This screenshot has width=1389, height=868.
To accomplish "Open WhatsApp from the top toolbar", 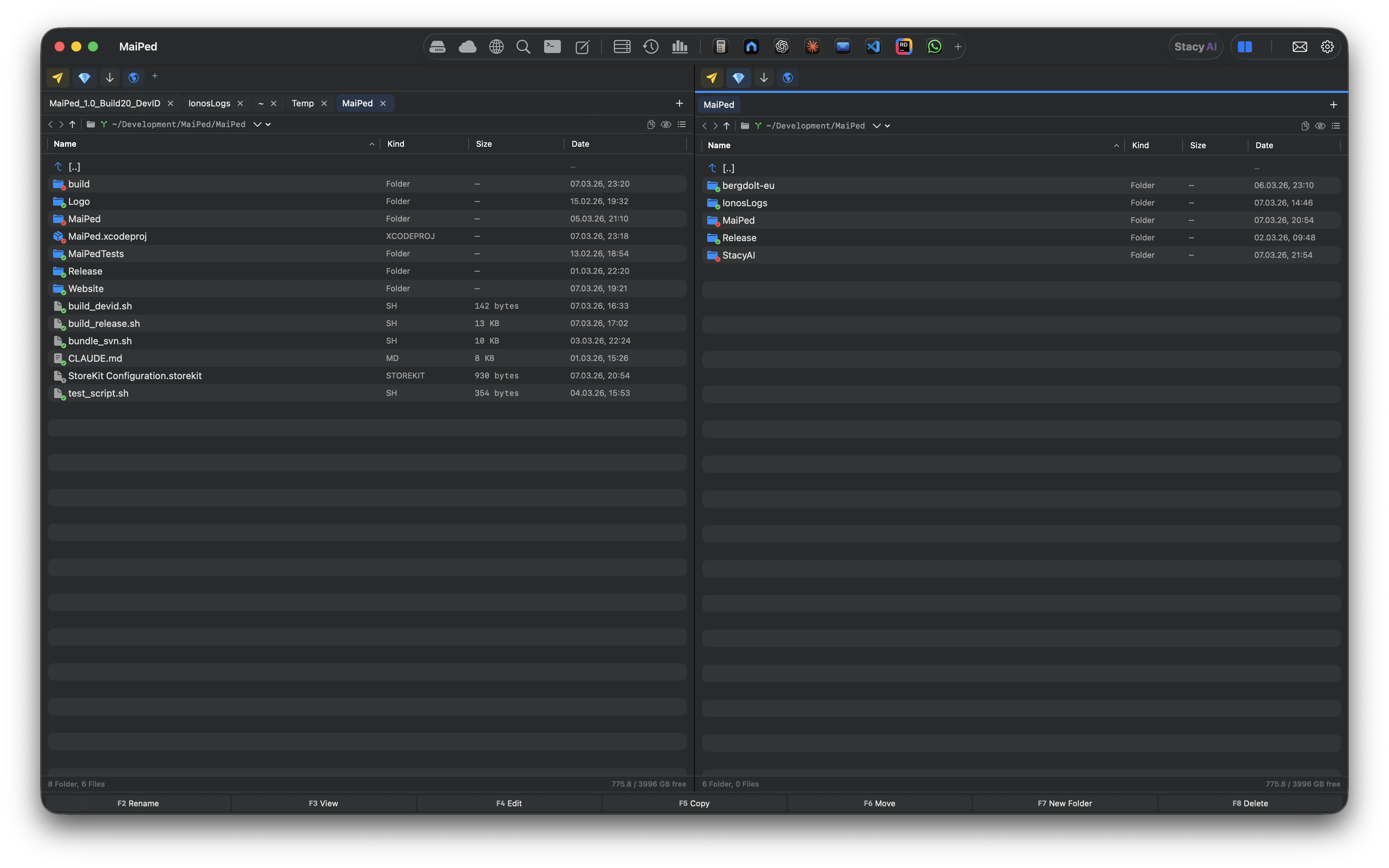I will click(x=934, y=46).
